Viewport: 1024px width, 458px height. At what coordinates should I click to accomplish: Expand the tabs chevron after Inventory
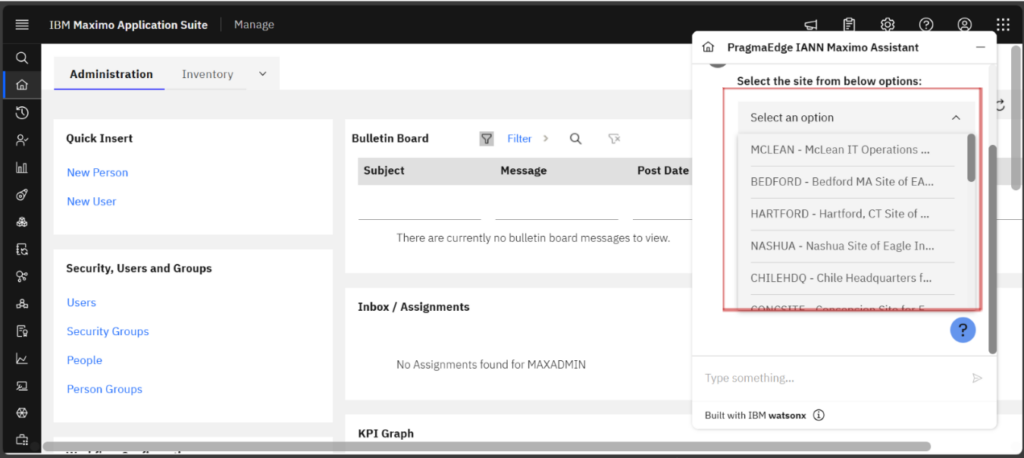263,74
